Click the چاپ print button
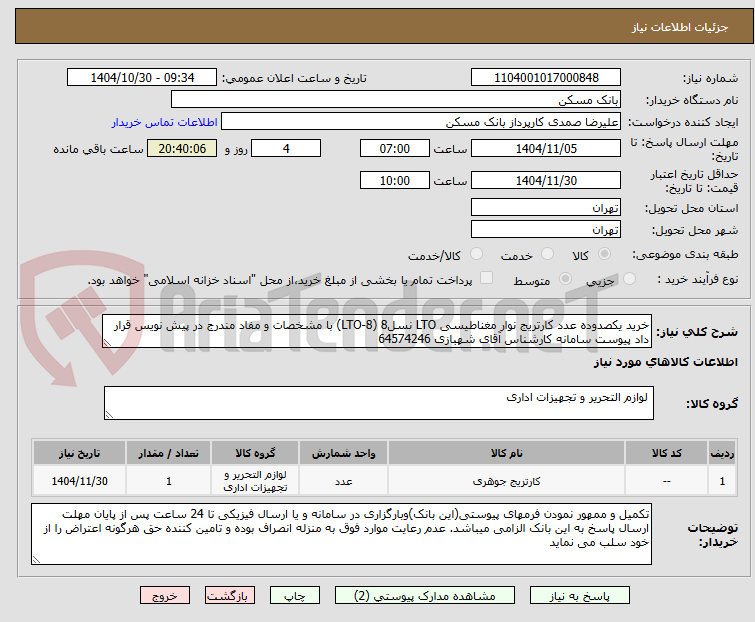This screenshot has height=622, width=755. pyautogui.click(x=295, y=596)
